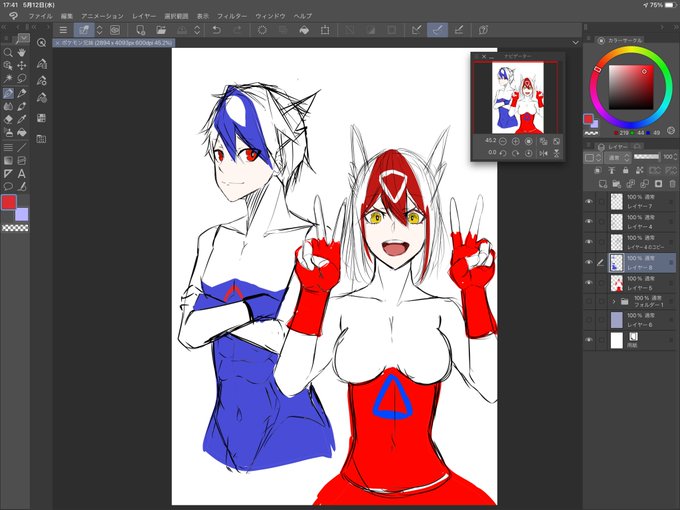
Task: Click zoom-in plus button in navigator
Action: click(516, 141)
